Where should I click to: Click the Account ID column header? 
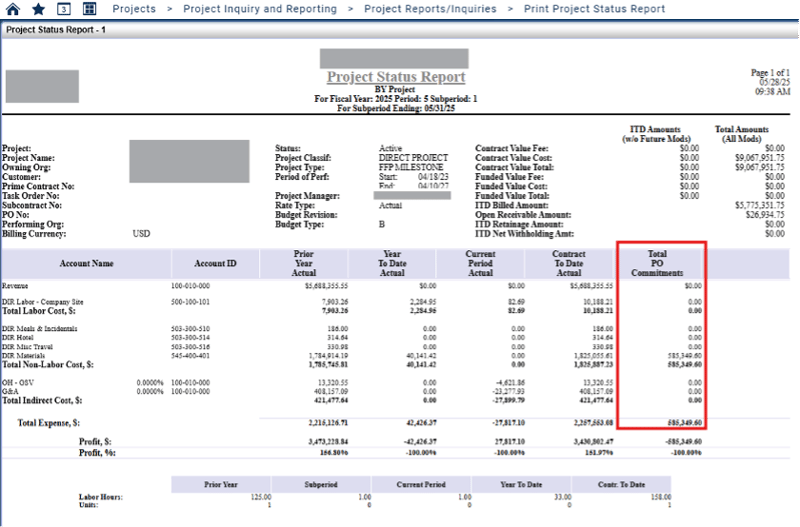[215, 264]
